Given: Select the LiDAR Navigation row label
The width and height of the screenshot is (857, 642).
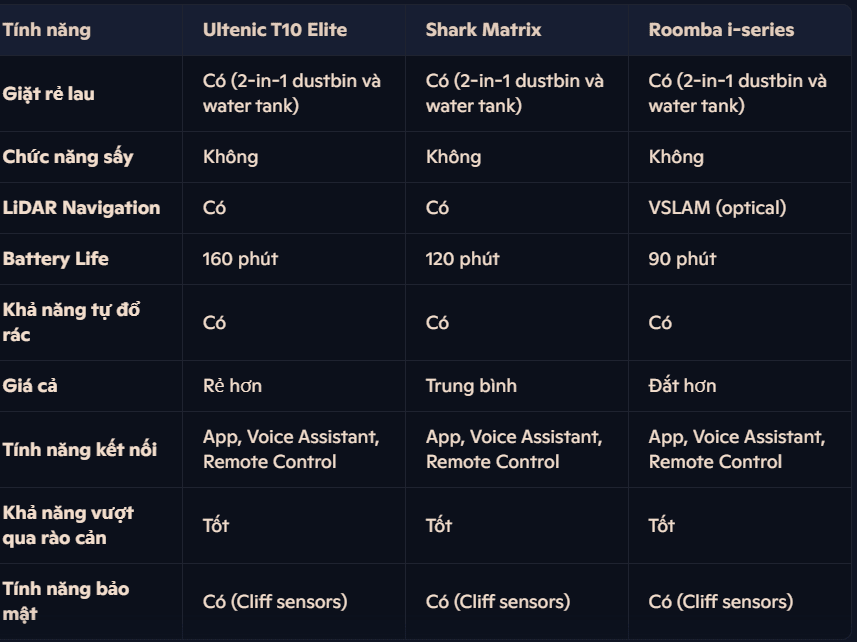Looking at the screenshot, I should 81,208.
